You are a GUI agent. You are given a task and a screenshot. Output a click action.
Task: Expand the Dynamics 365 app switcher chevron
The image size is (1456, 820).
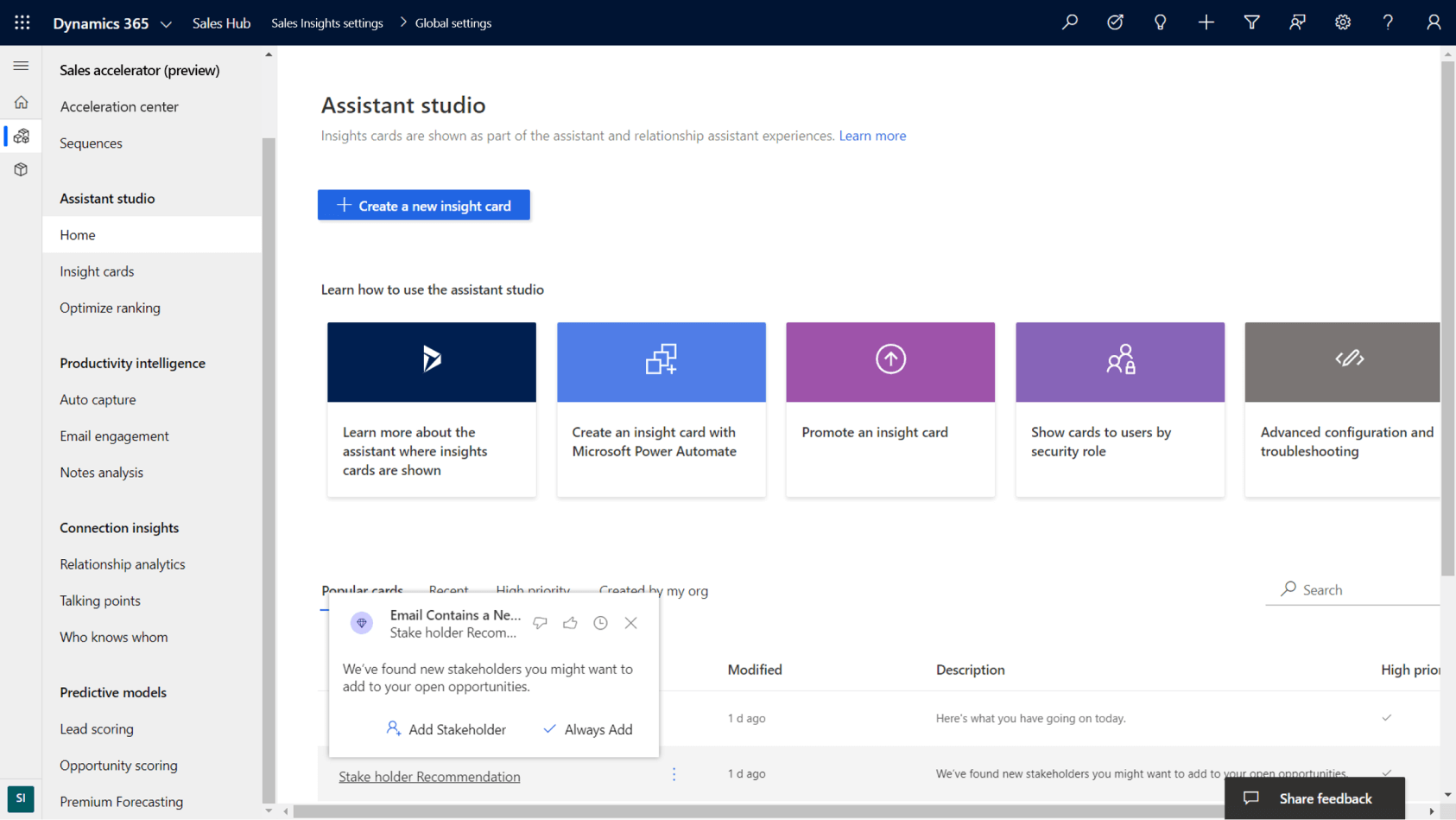167,24
